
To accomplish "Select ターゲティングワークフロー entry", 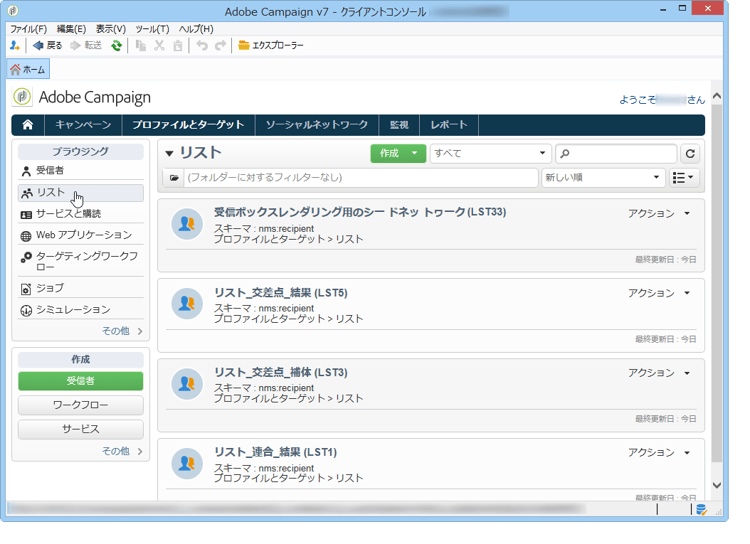I will click(x=80, y=261).
